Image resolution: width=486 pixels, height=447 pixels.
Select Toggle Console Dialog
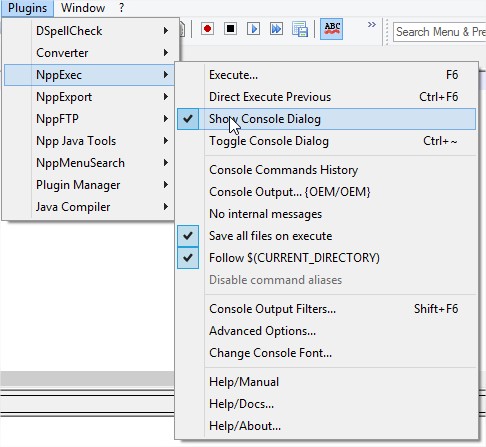(x=327, y=141)
